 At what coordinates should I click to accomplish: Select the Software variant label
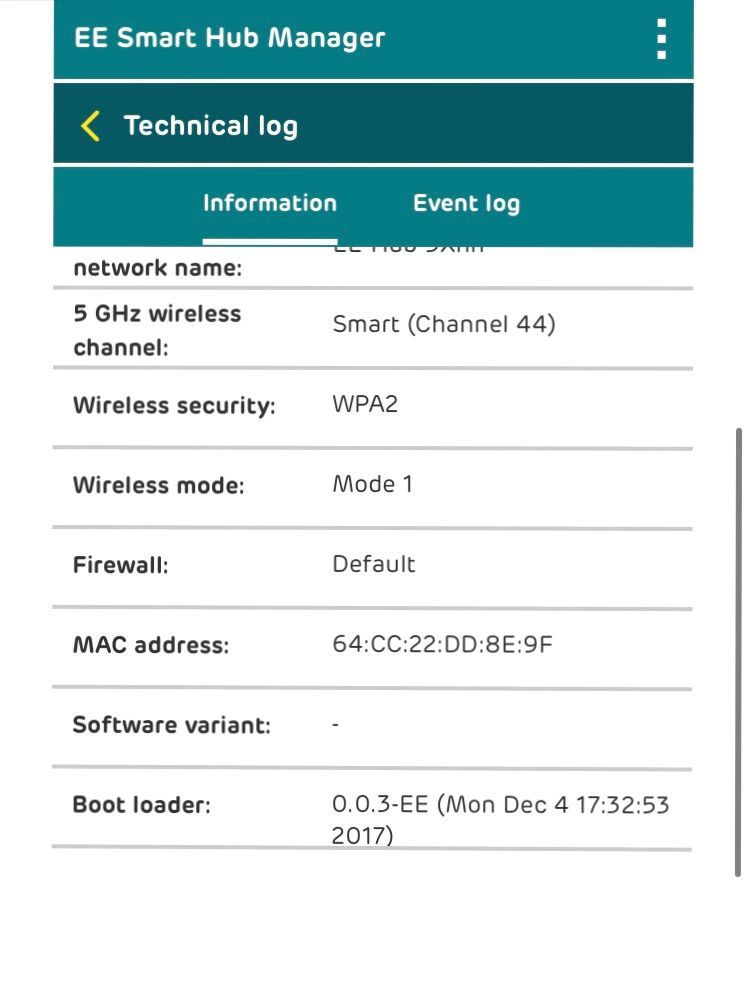tap(171, 725)
